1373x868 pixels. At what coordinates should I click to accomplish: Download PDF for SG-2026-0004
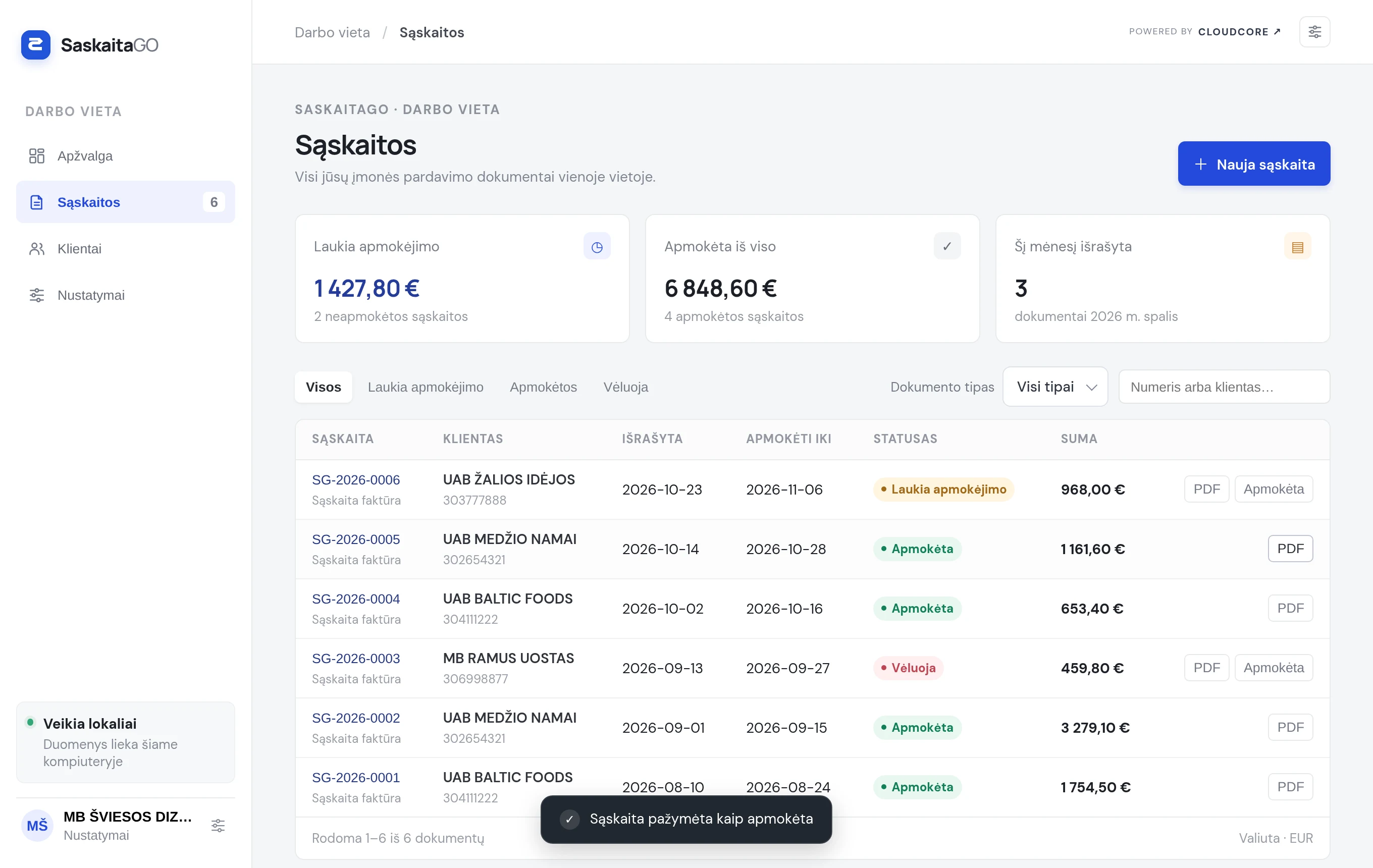click(1290, 608)
